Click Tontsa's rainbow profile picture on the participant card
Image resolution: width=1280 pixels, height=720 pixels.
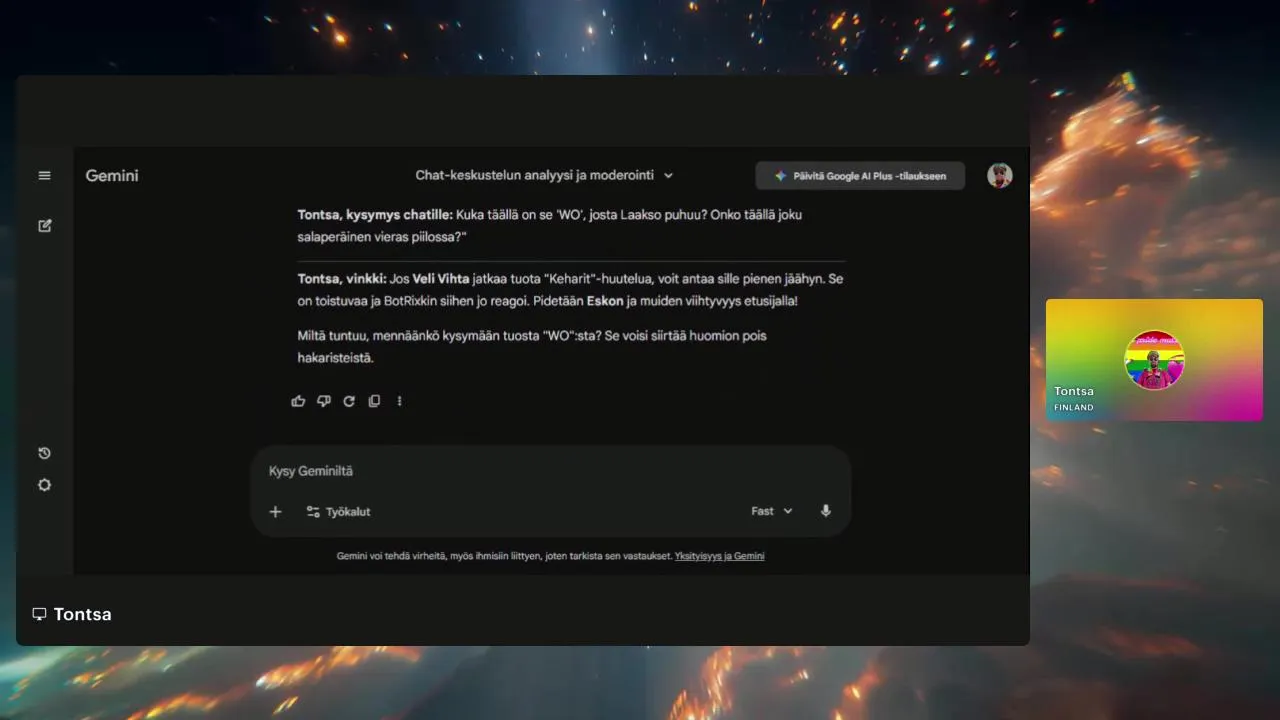pyautogui.click(x=1154, y=360)
